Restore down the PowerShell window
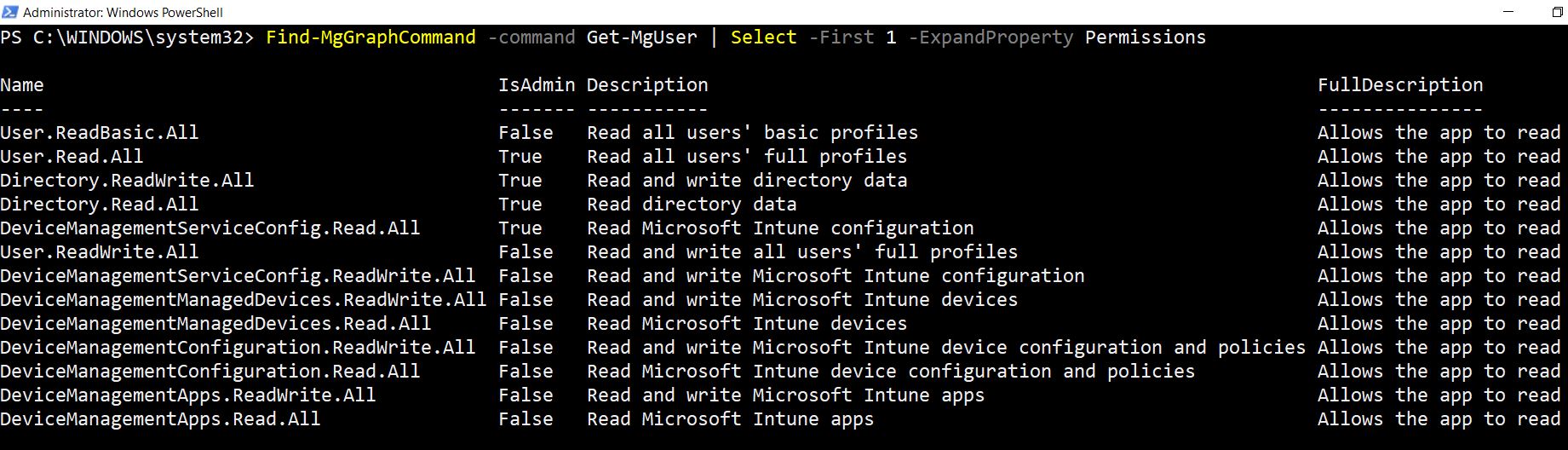The image size is (1568, 450). (1558, 12)
